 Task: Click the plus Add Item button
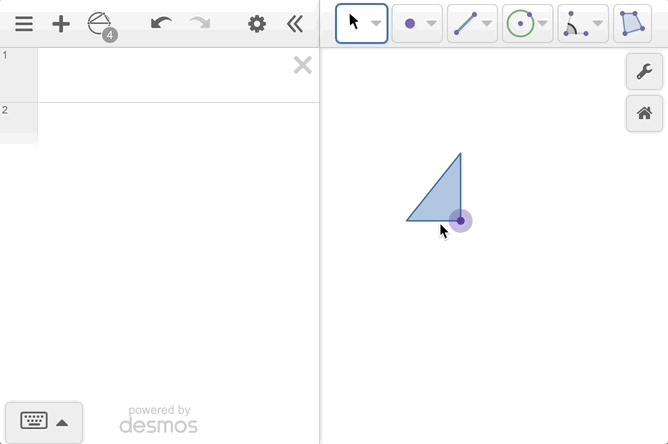pos(61,24)
